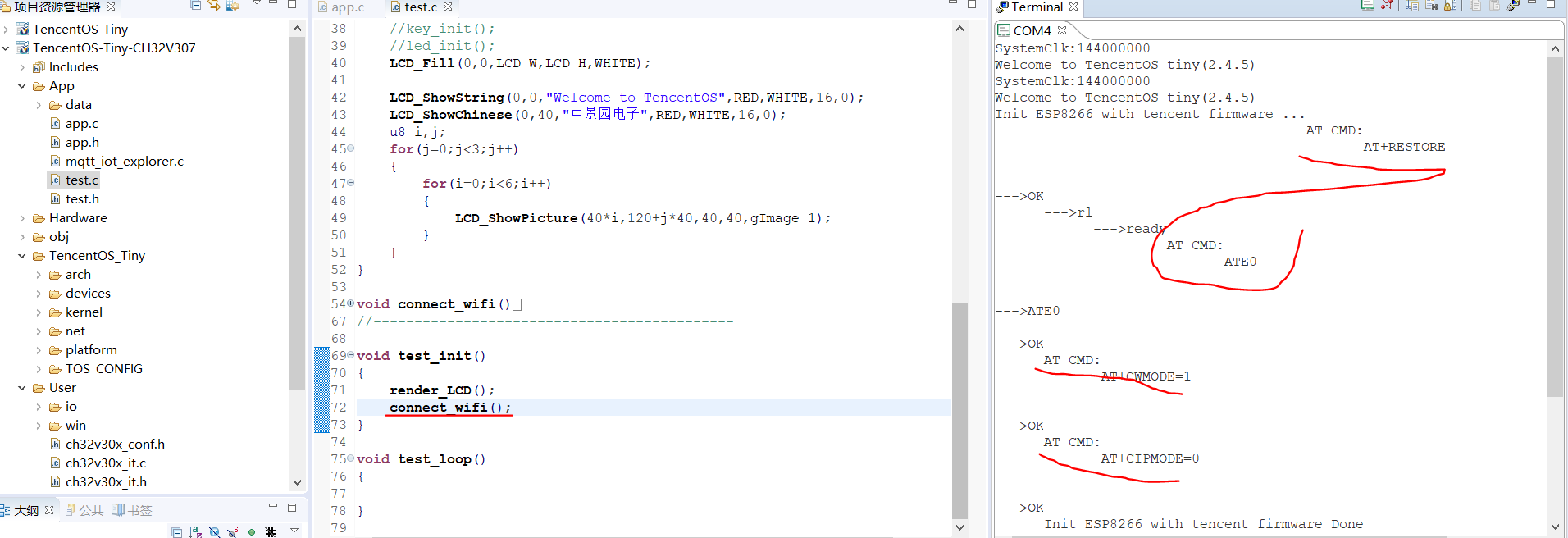Click the green dot icon in outline toolbar
The image size is (1568, 538).
(x=252, y=532)
